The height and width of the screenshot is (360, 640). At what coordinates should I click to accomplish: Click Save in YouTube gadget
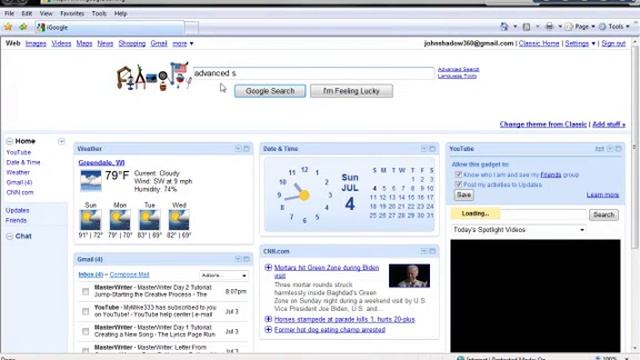click(464, 195)
